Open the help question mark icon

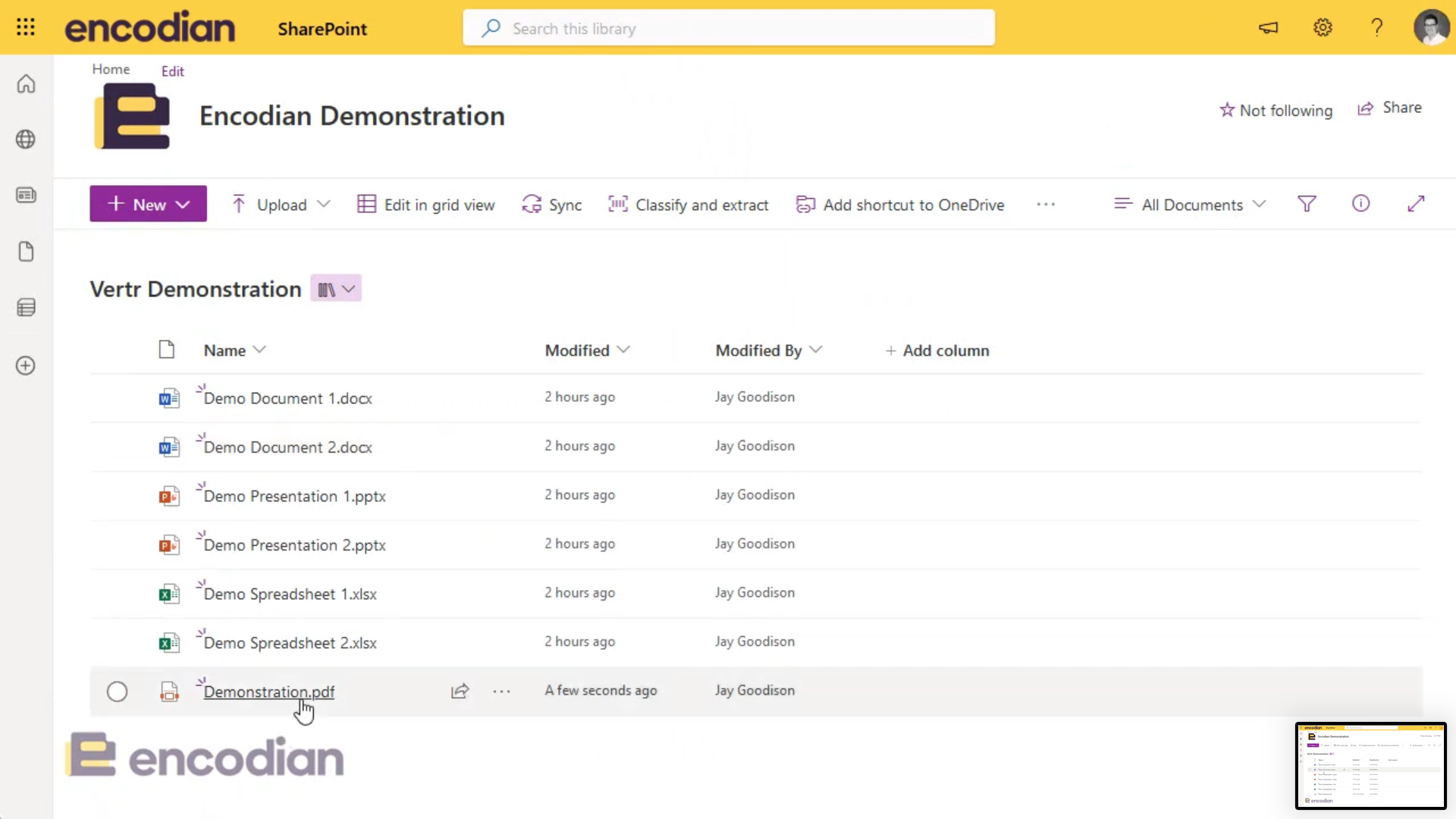1377,28
